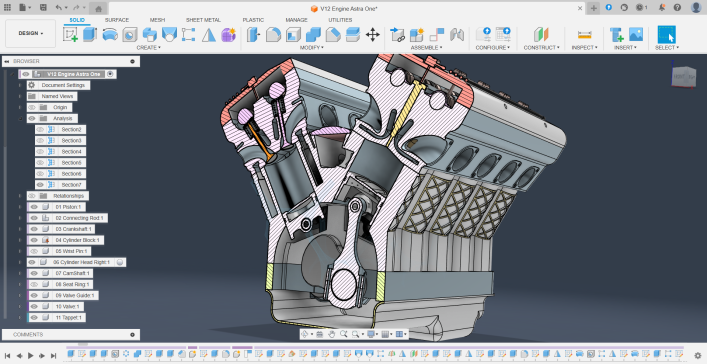
Task: Activate radio button on V12 Engine Astra One
Action: tap(110, 74)
